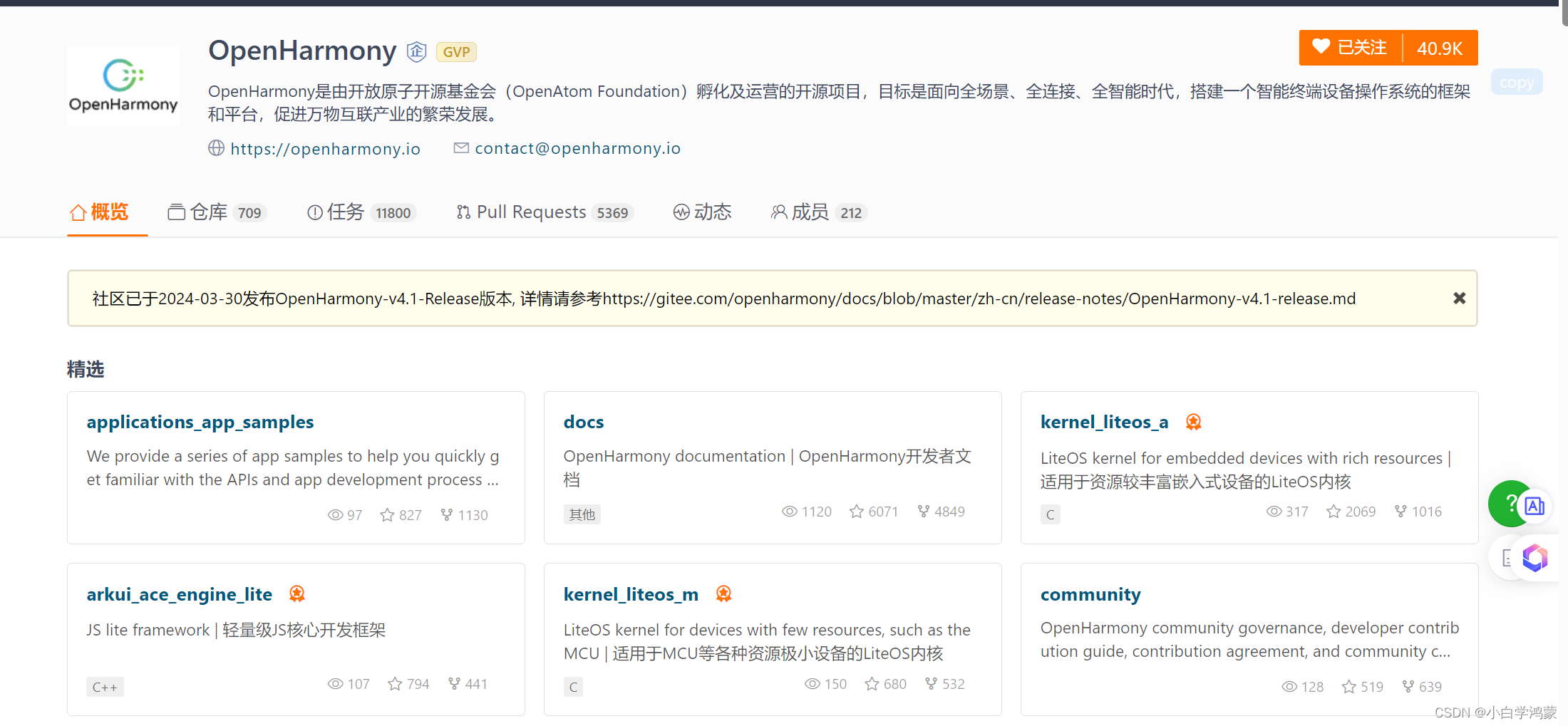Open the community repository
Screen dimensions: 1568x726
[x=1090, y=594]
